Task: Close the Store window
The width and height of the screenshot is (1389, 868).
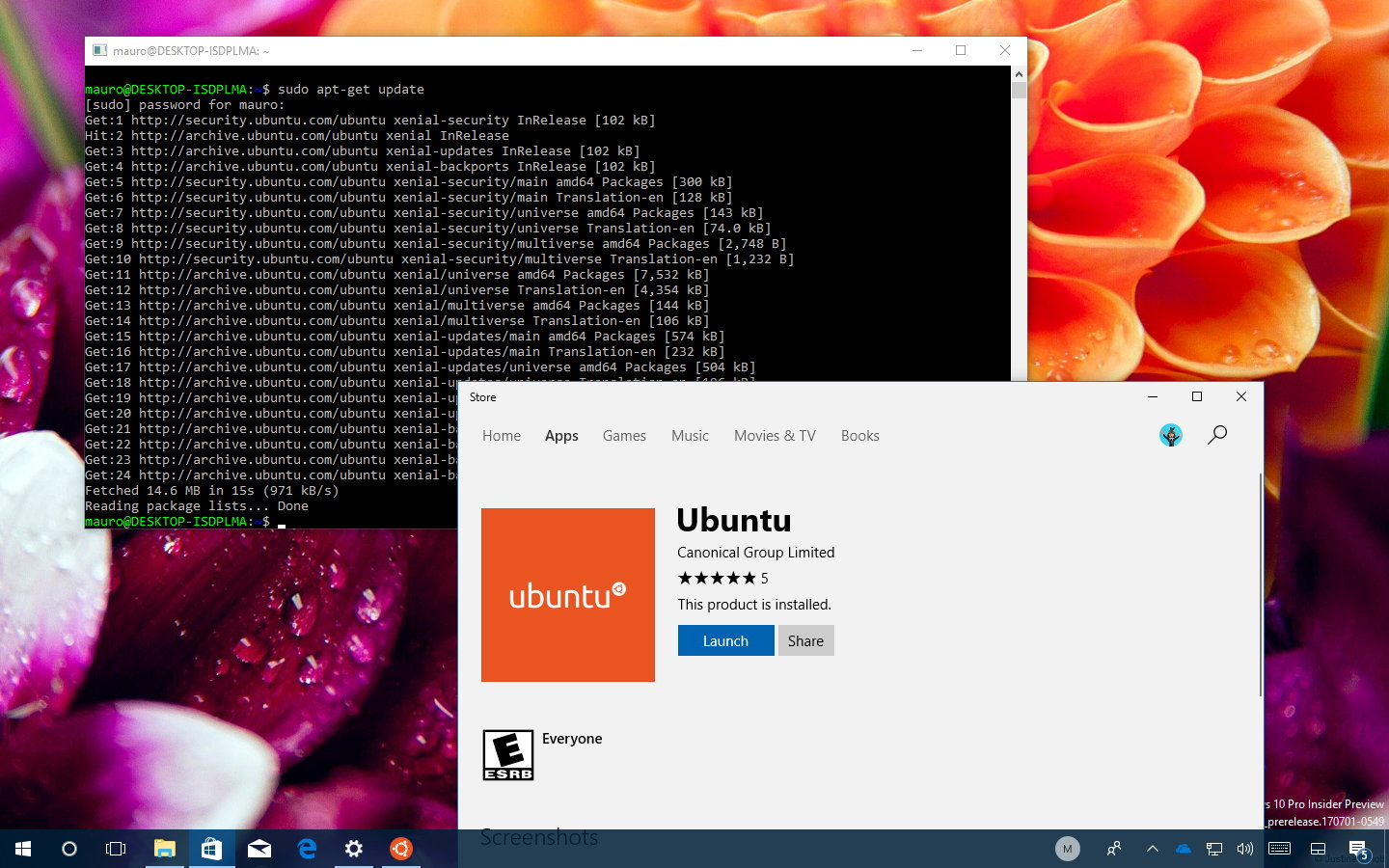Action: (x=1241, y=396)
